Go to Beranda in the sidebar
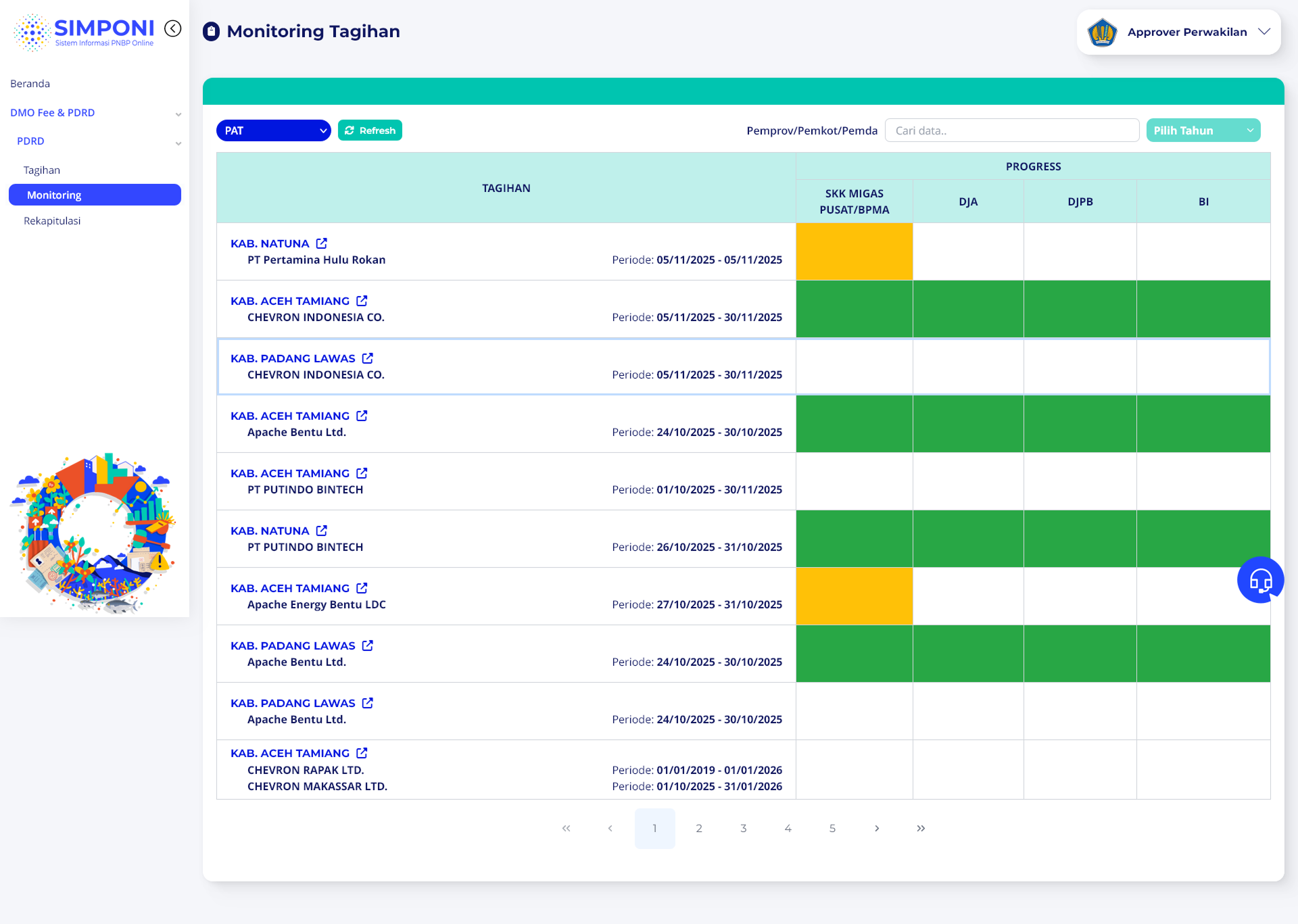Viewport: 1298px width, 924px height. (30, 84)
